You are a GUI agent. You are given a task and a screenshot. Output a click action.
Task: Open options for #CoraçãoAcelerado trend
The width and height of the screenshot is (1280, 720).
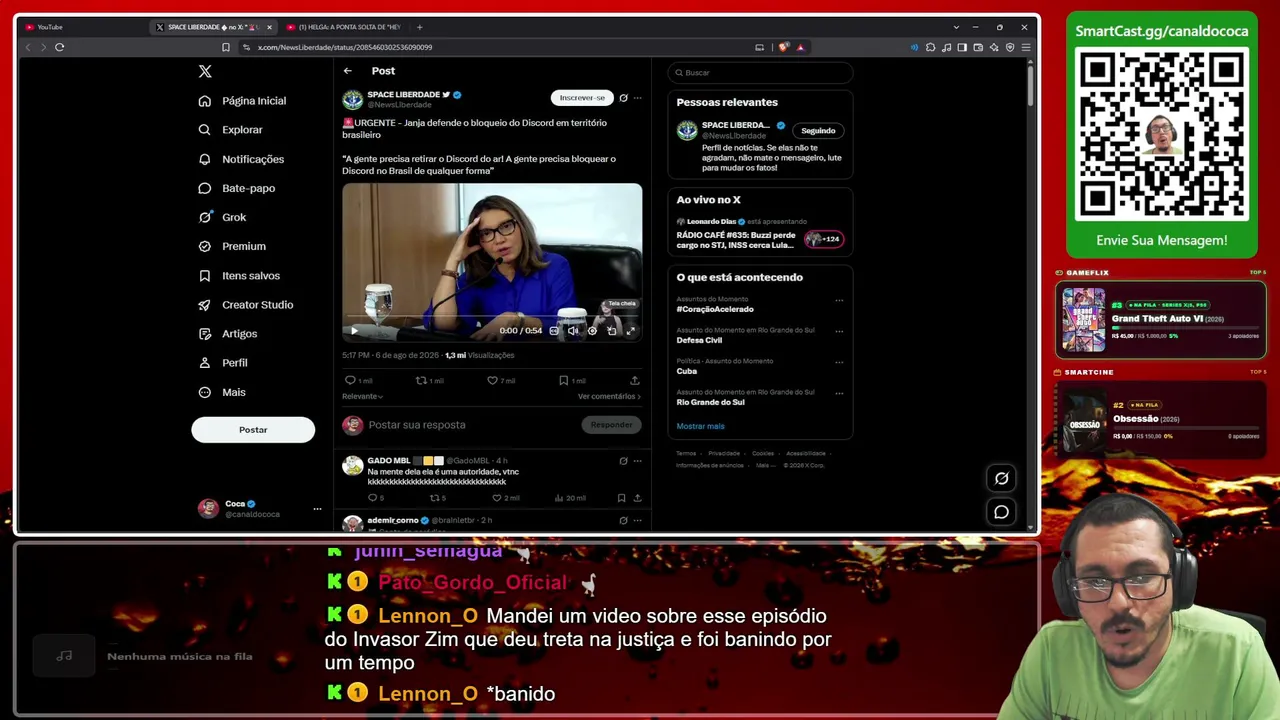pyautogui.click(x=839, y=300)
